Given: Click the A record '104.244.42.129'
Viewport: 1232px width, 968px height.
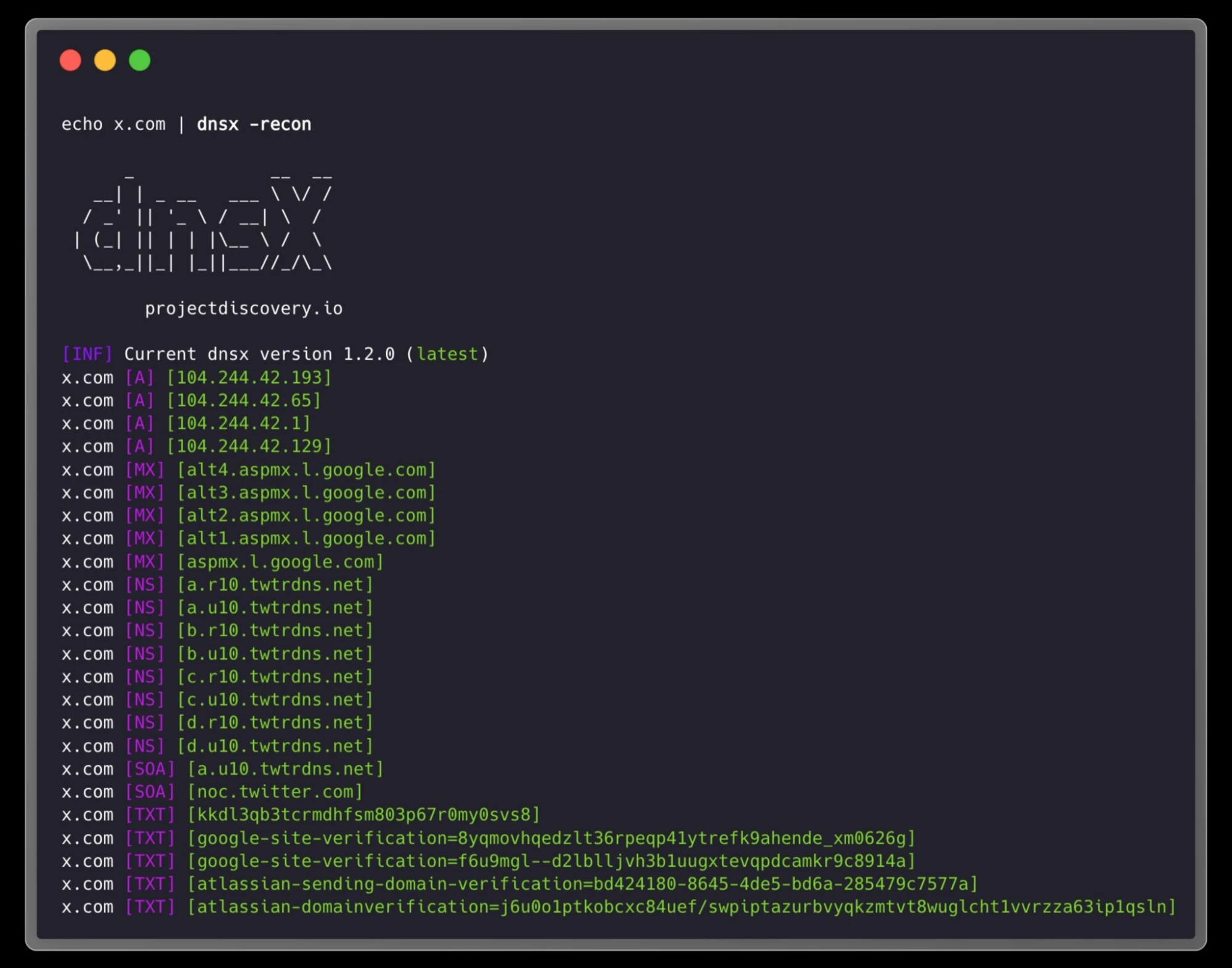Looking at the screenshot, I should [249, 446].
